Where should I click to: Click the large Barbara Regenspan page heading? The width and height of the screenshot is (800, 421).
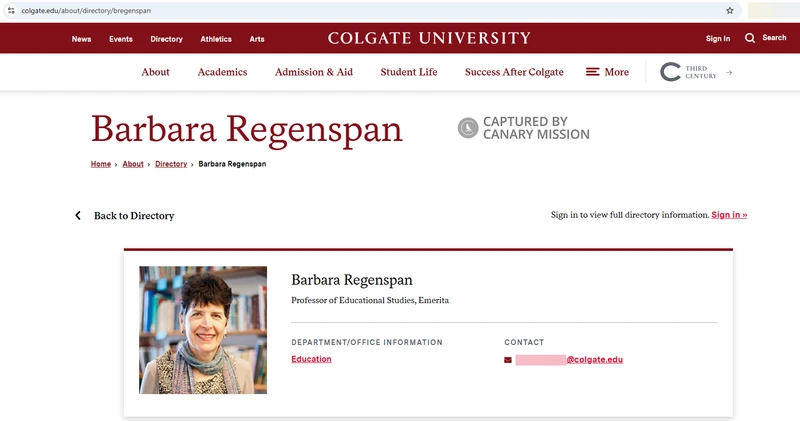[247, 130]
